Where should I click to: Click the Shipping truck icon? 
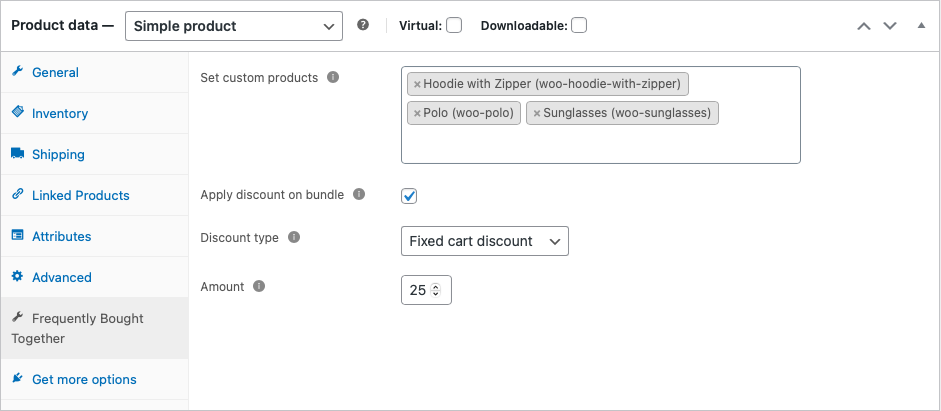coord(17,154)
